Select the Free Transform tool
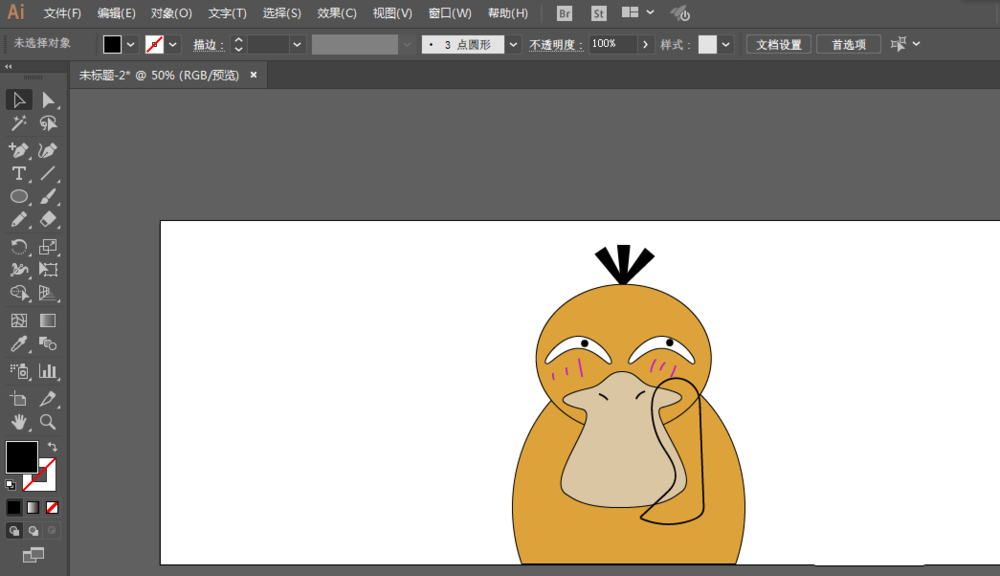Image resolution: width=1000 pixels, height=576 pixels. [x=48, y=270]
